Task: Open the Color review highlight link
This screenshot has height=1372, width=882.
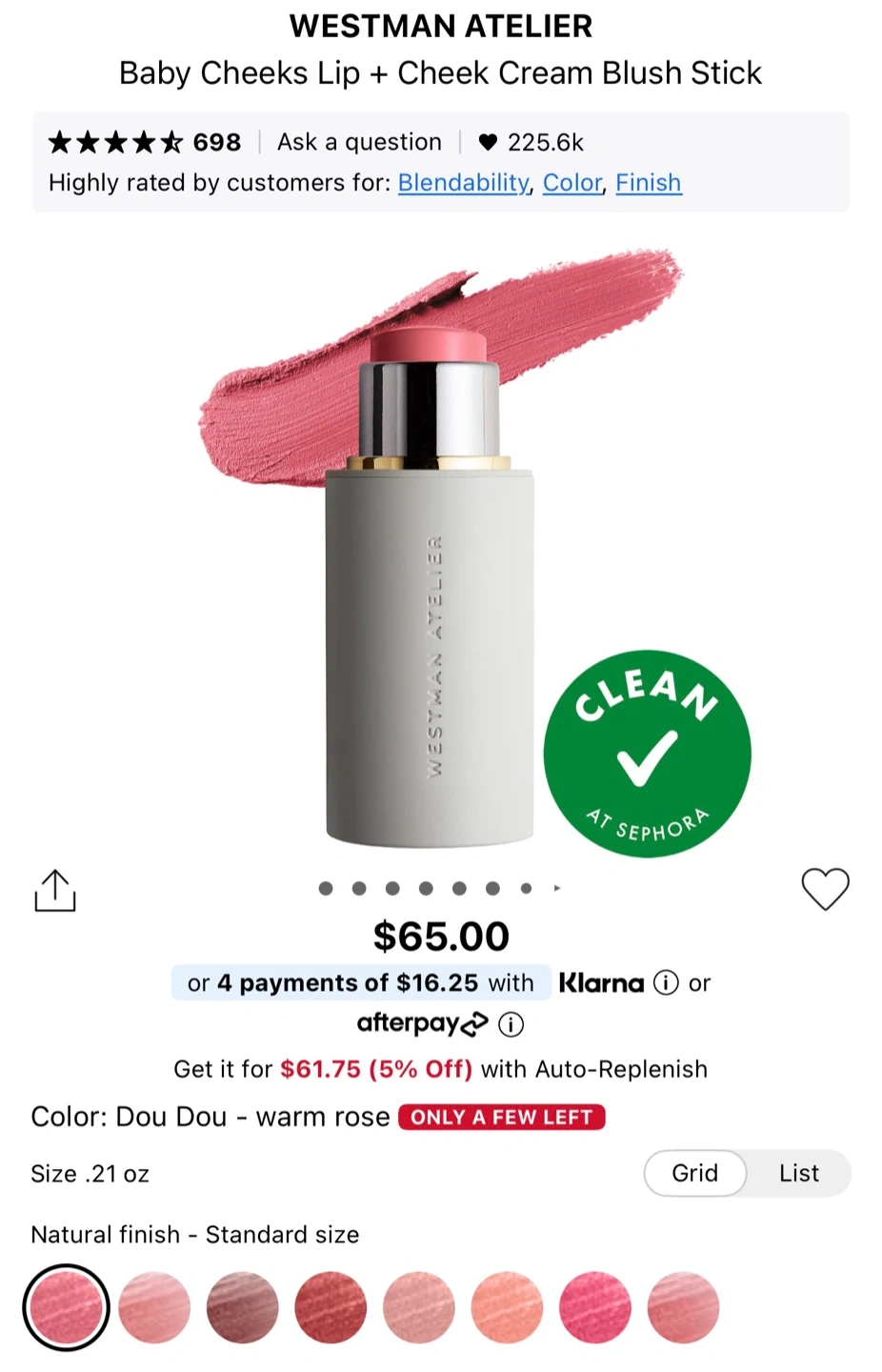Action: 572,183
